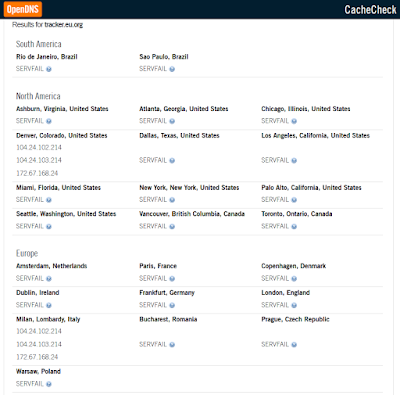
Task: Open help icon for Bucharest, Romania
Action: click(172, 345)
